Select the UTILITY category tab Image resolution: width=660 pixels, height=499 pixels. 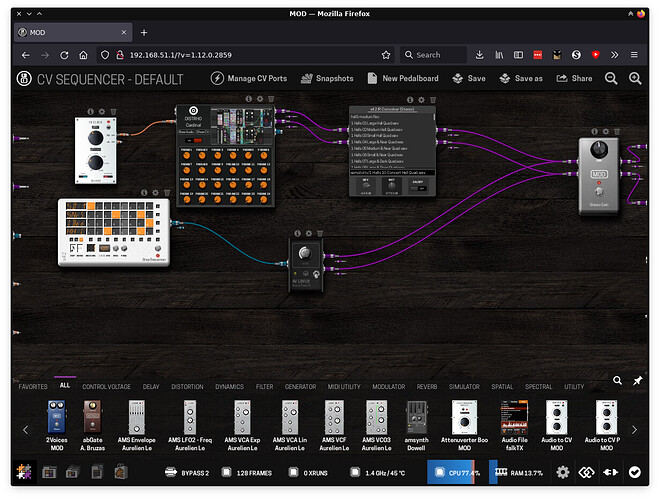pos(574,387)
